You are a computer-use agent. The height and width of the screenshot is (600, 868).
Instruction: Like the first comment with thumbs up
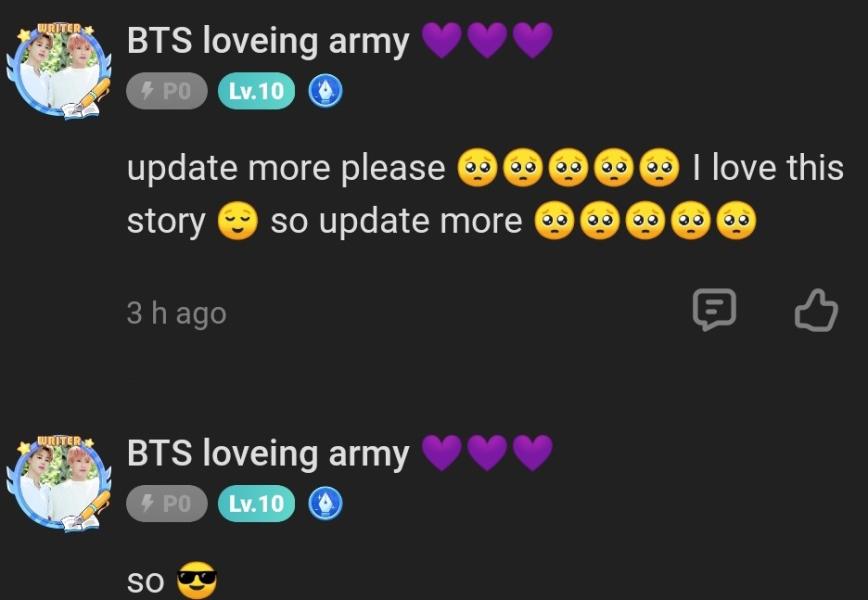click(x=816, y=310)
